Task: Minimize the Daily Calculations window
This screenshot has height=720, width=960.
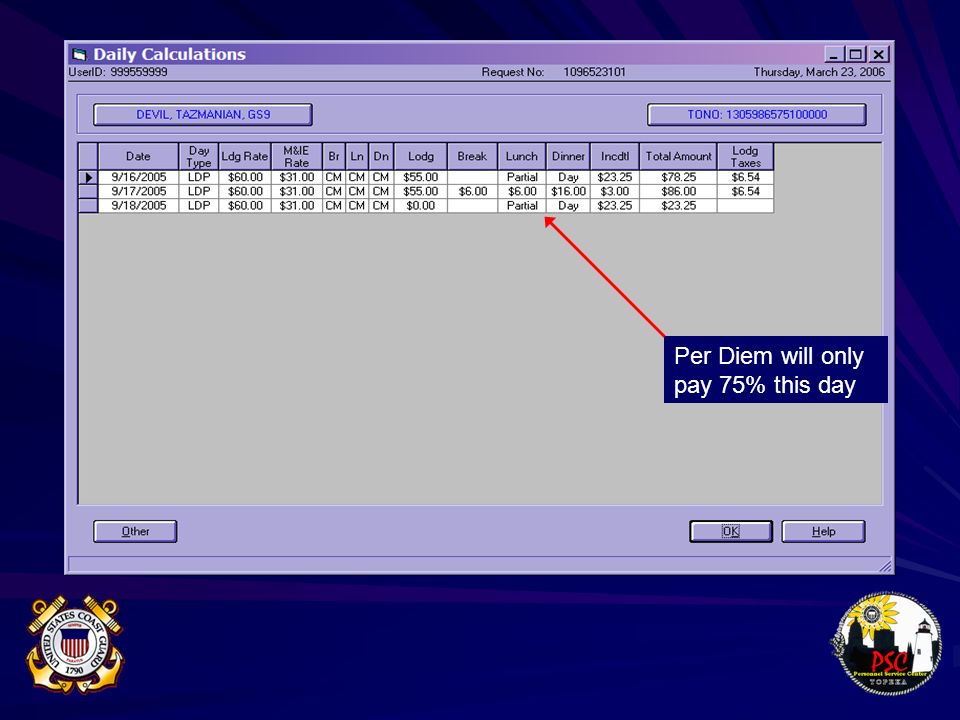Action: click(x=833, y=54)
